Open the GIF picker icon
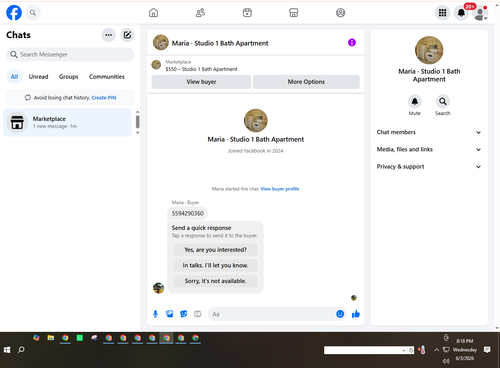 click(198, 314)
